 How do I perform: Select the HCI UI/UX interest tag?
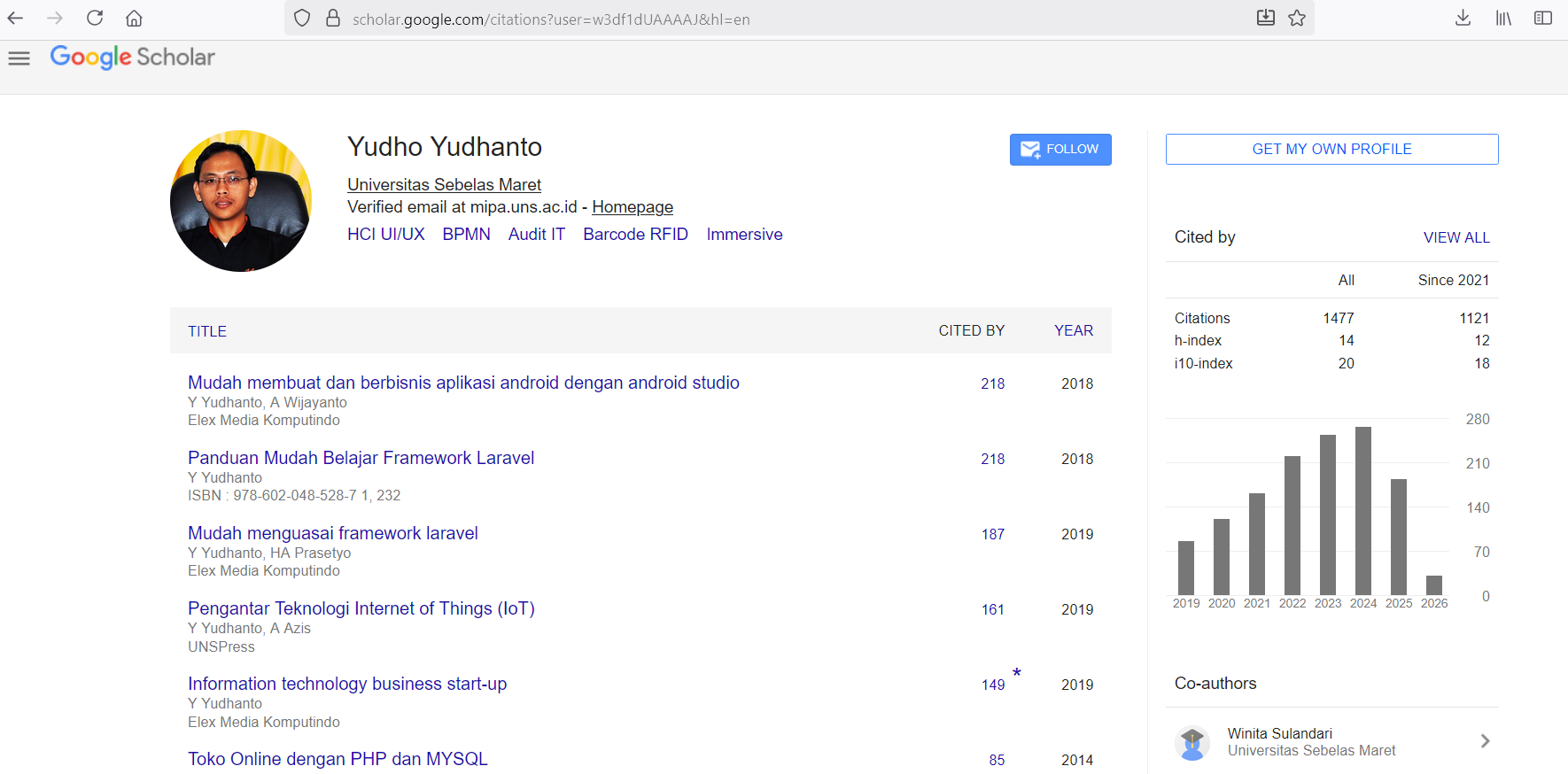(x=386, y=235)
